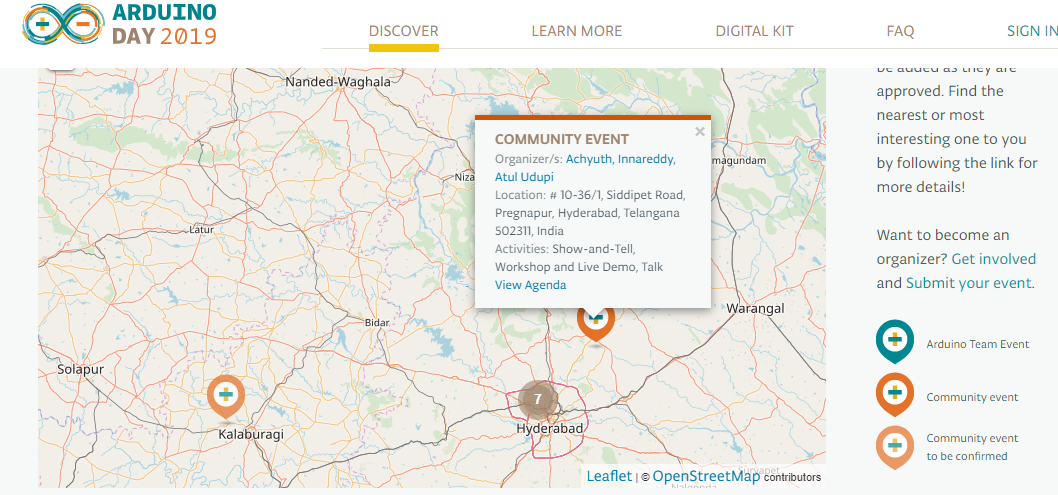Open the OpenStreetMap attribution link
The height and width of the screenshot is (495, 1058).
(x=706, y=476)
